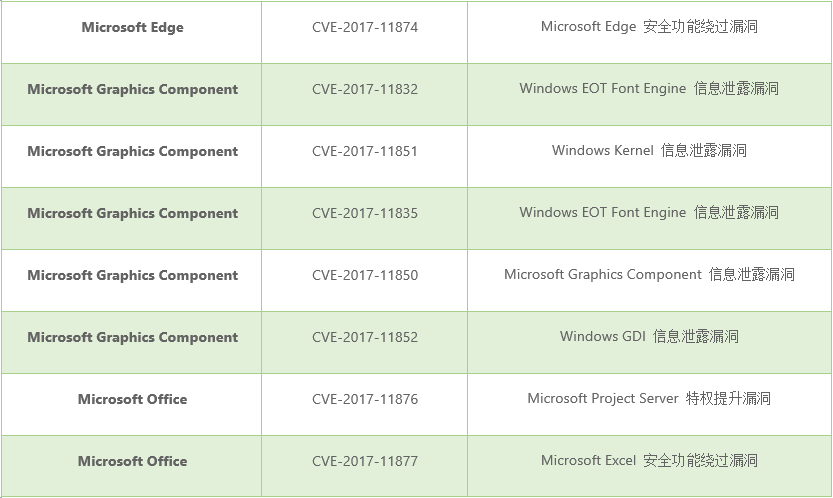Click the CVE-2017-11876 identifier
Screen dimensions: 833x498
tap(364, 400)
